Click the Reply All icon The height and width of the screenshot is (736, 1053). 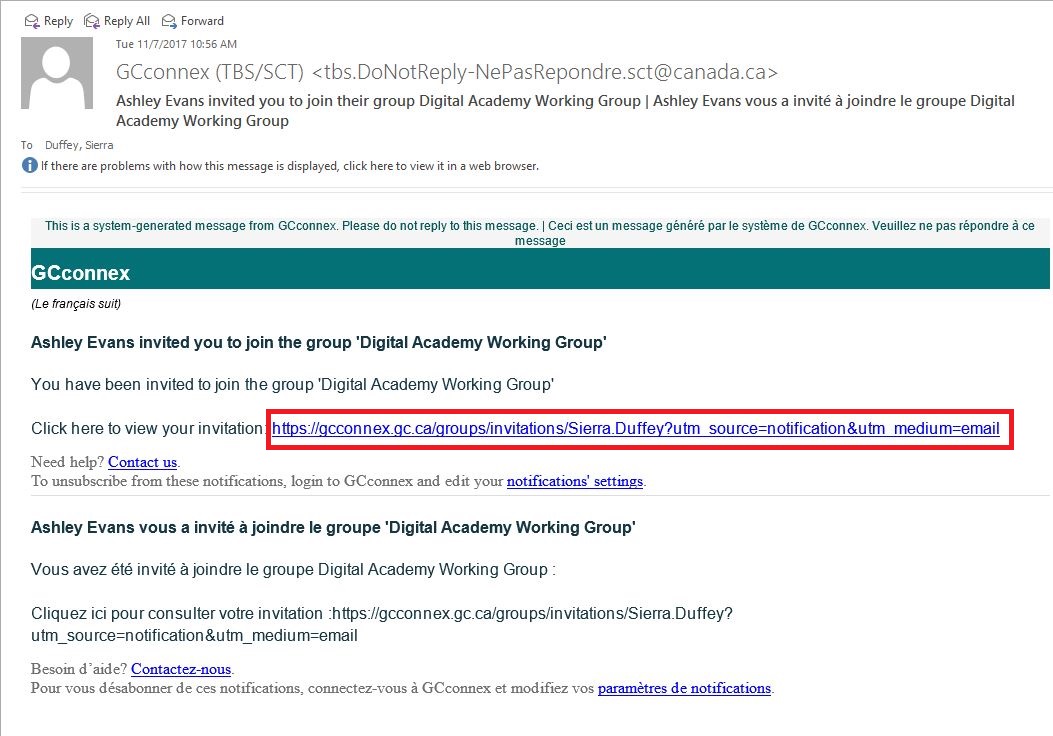tap(90, 20)
